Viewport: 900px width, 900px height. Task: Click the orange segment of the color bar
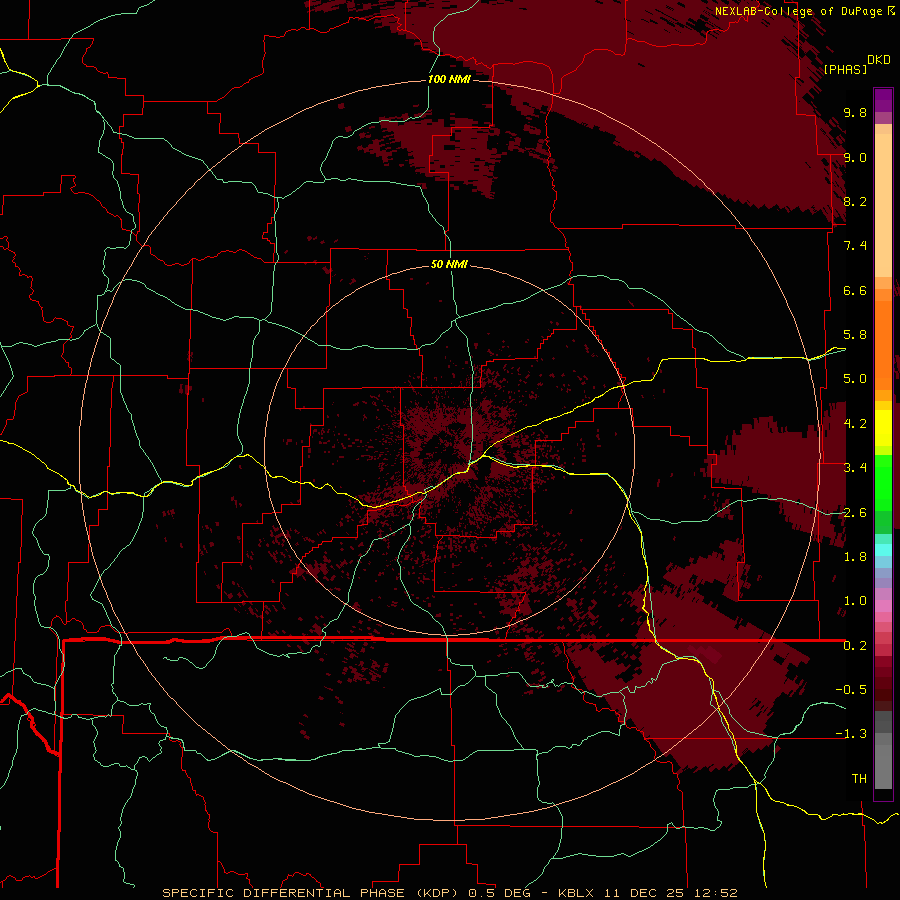883,344
